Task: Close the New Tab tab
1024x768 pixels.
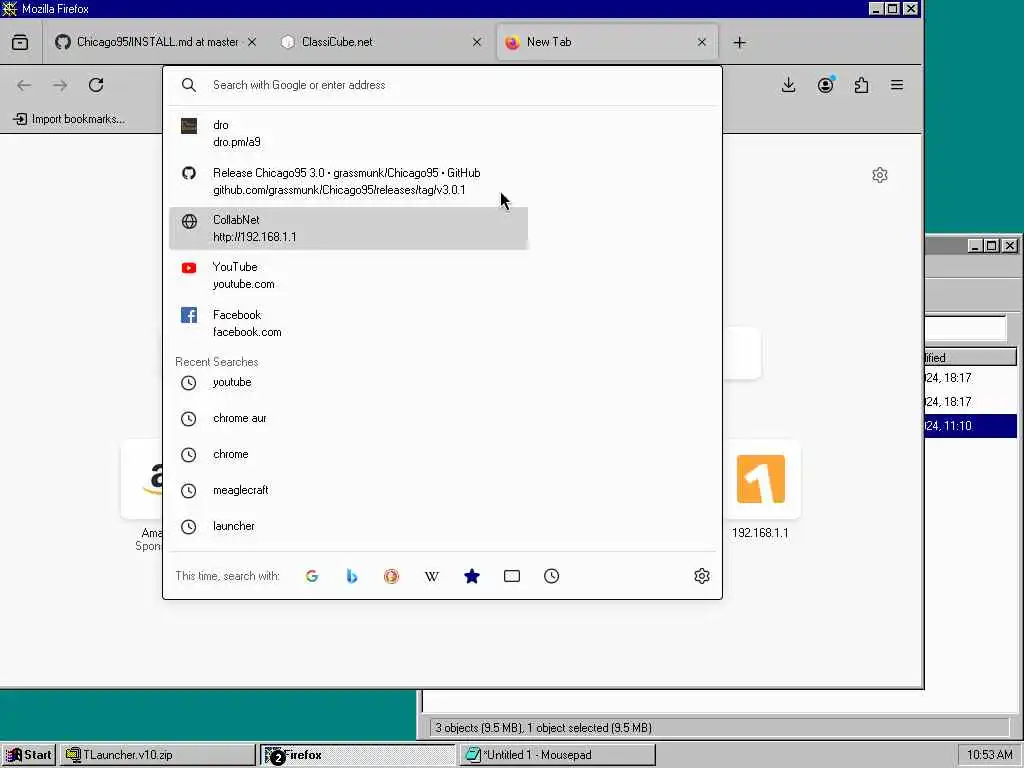Action: (701, 42)
